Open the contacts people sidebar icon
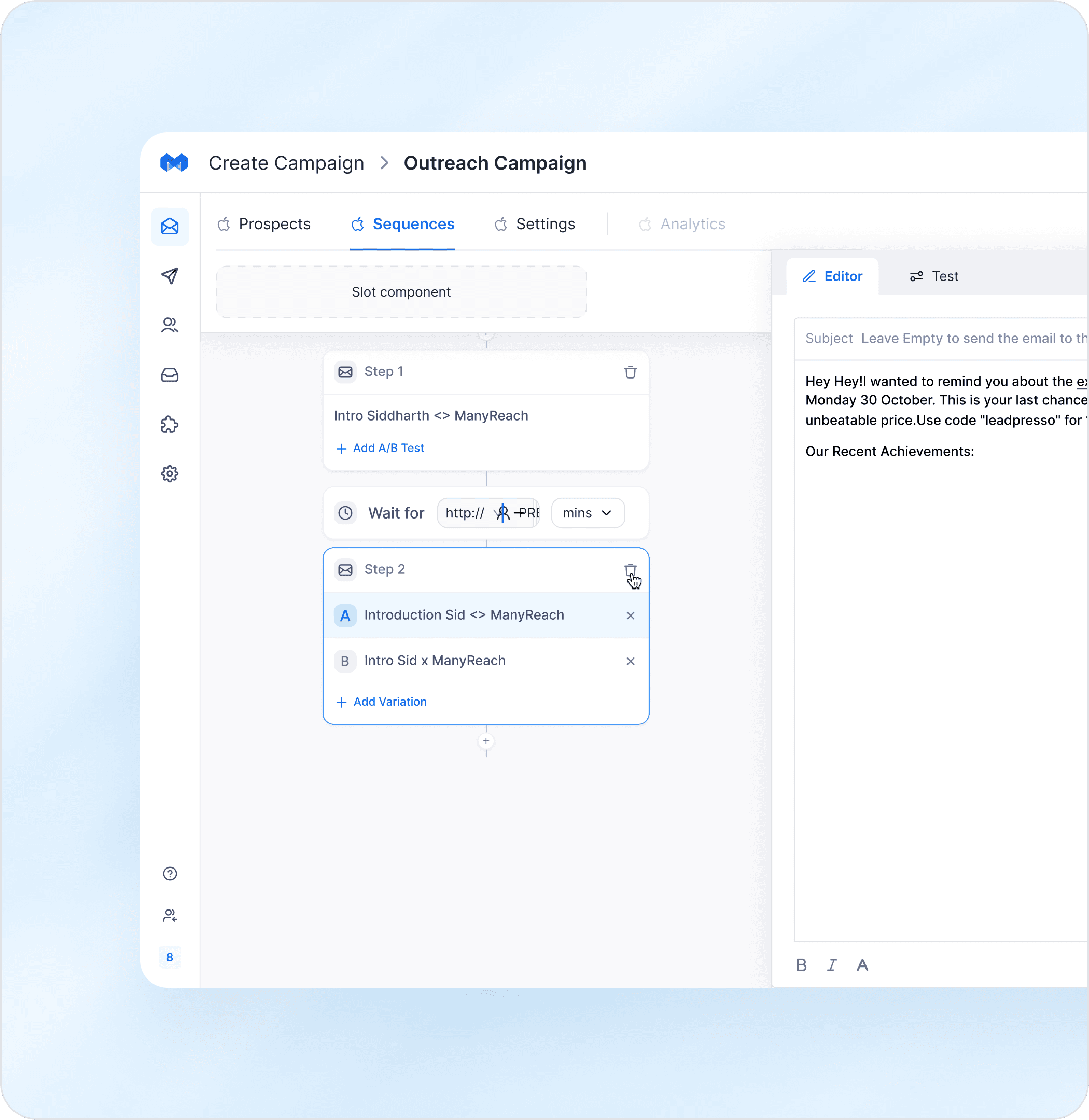The height and width of the screenshot is (1120, 1089). coord(170,325)
